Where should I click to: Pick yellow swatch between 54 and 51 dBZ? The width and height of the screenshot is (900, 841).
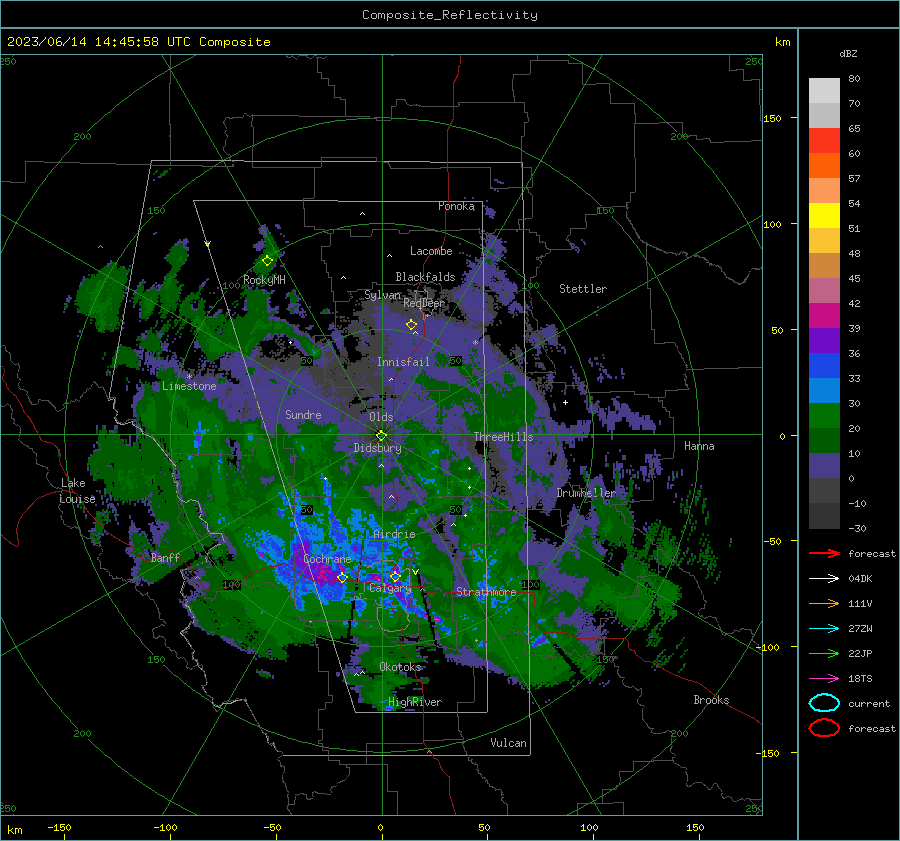(824, 215)
